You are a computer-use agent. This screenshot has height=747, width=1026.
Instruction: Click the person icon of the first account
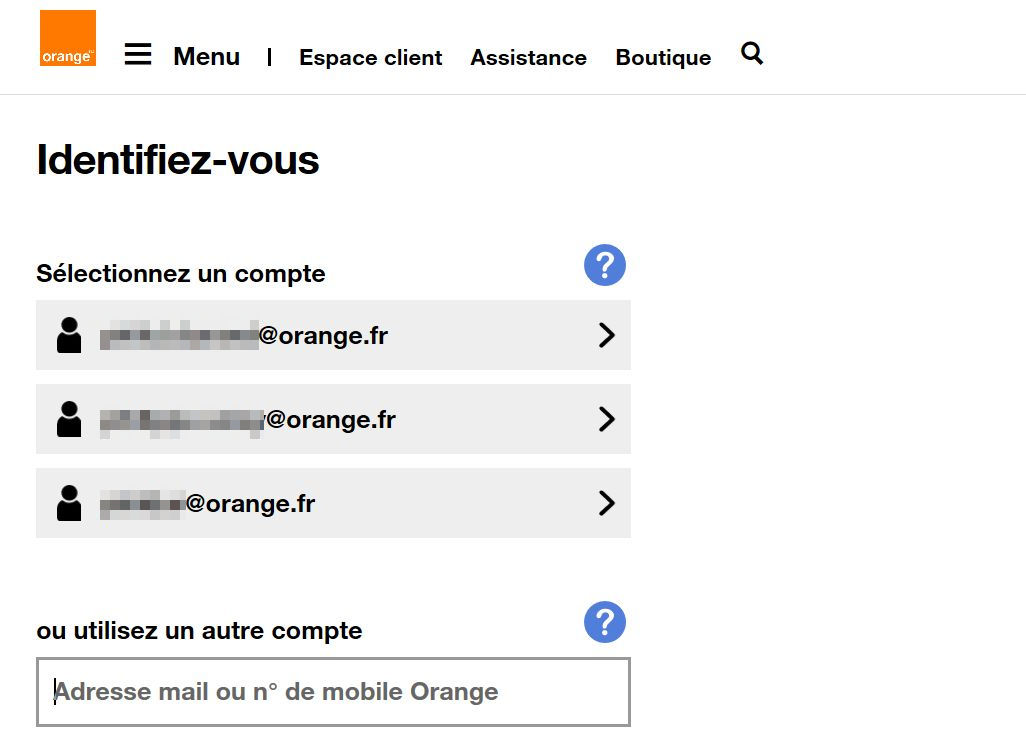69,335
